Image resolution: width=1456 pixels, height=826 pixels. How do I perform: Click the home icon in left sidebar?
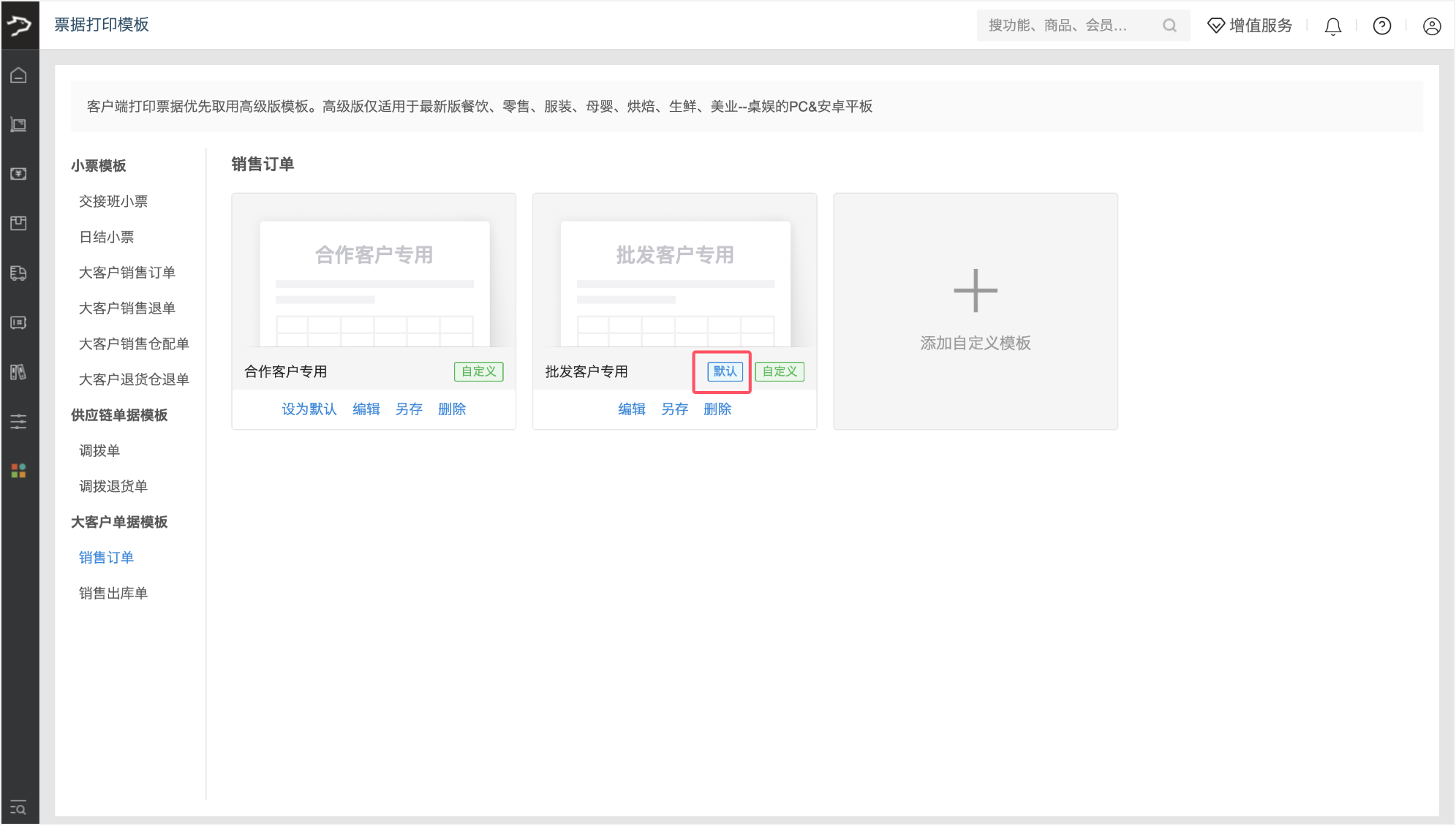pyautogui.click(x=19, y=75)
